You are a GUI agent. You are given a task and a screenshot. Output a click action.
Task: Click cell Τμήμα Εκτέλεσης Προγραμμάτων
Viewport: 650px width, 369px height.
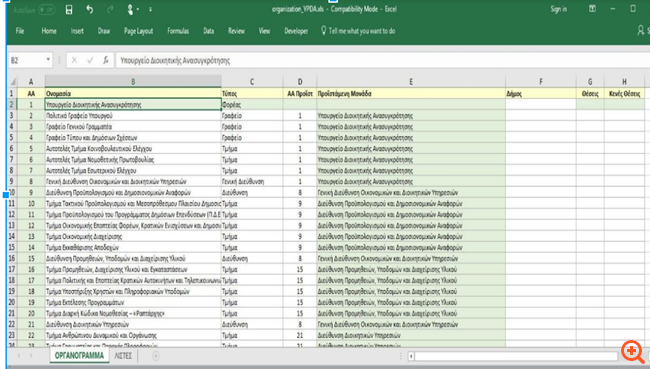point(133,302)
